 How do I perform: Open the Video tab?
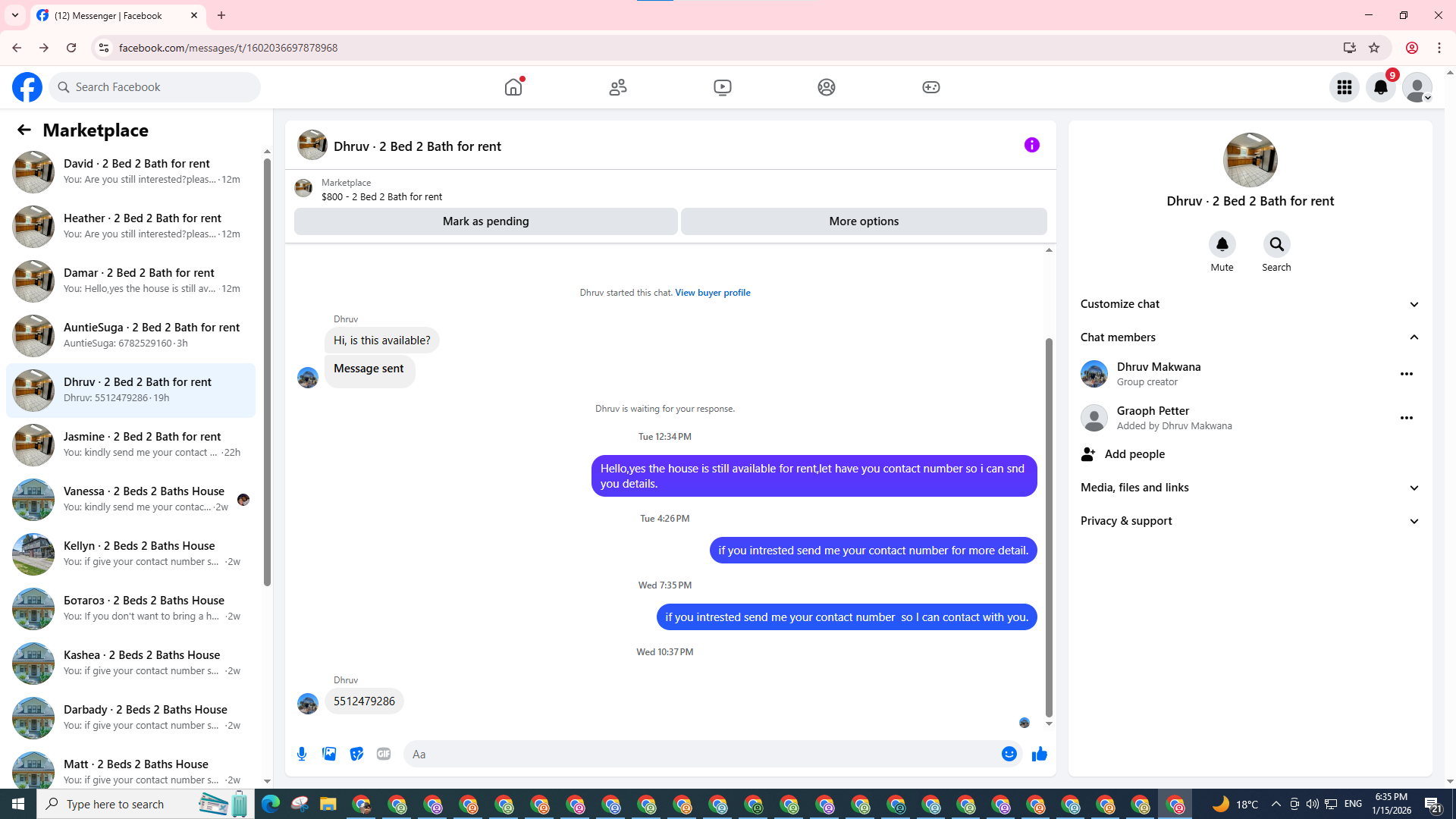[x=722, y=87]
